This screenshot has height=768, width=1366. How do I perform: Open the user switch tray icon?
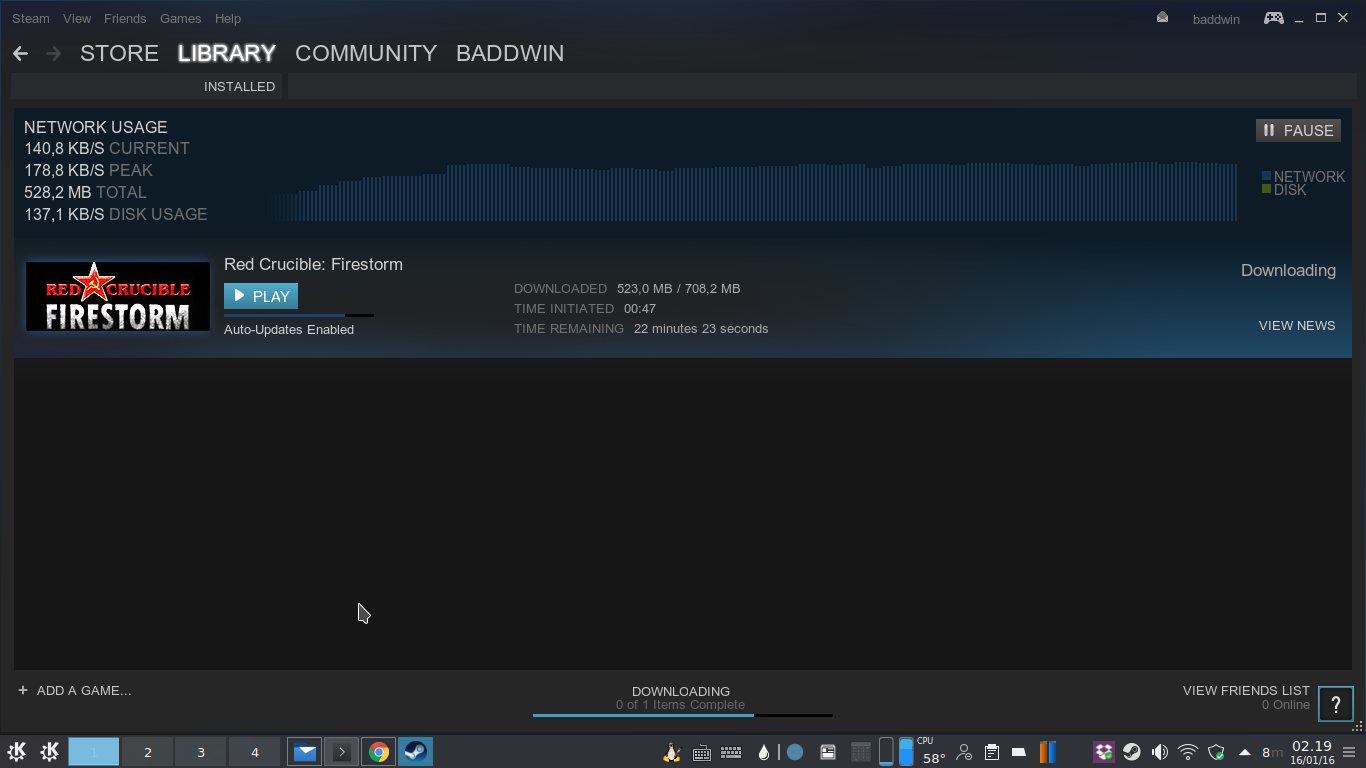tap(964, 752)
